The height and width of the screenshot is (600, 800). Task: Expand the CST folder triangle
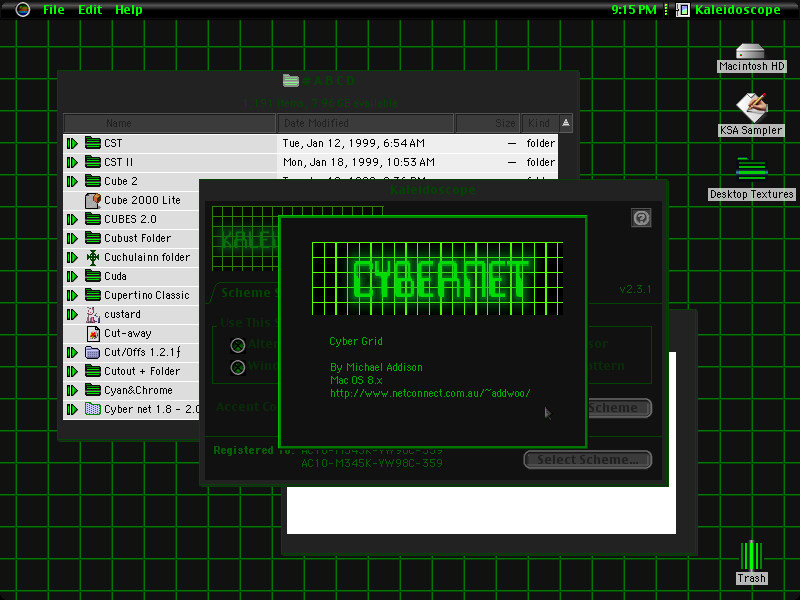pyautogui.click(x=72, y=143)
